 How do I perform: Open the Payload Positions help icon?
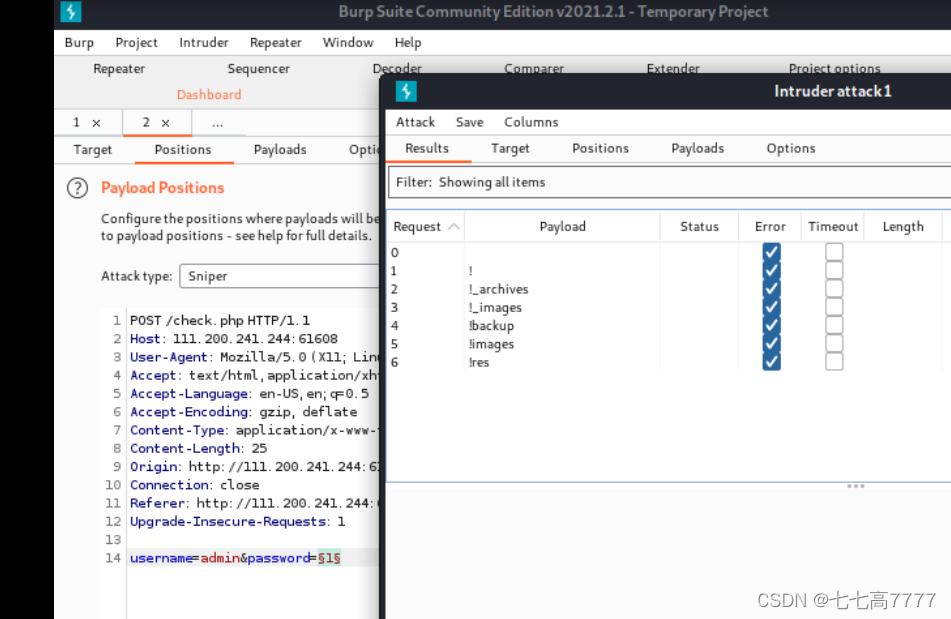coord(78,188)
